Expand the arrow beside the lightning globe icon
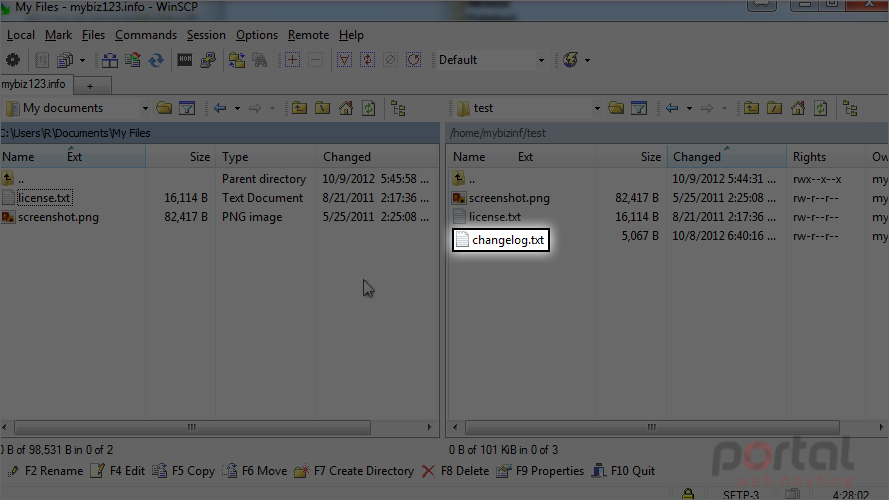 pos(587,60)
